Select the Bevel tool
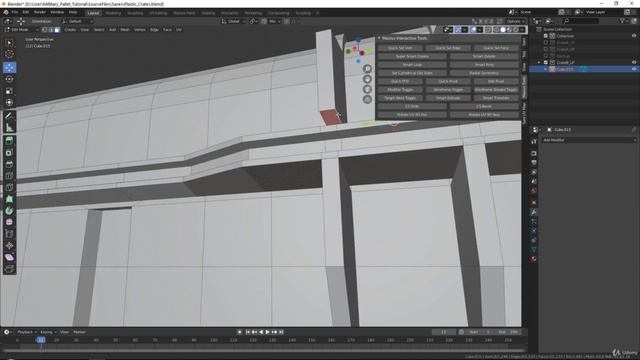Screen dimensions: 640x360 click(x=9, y=164)
